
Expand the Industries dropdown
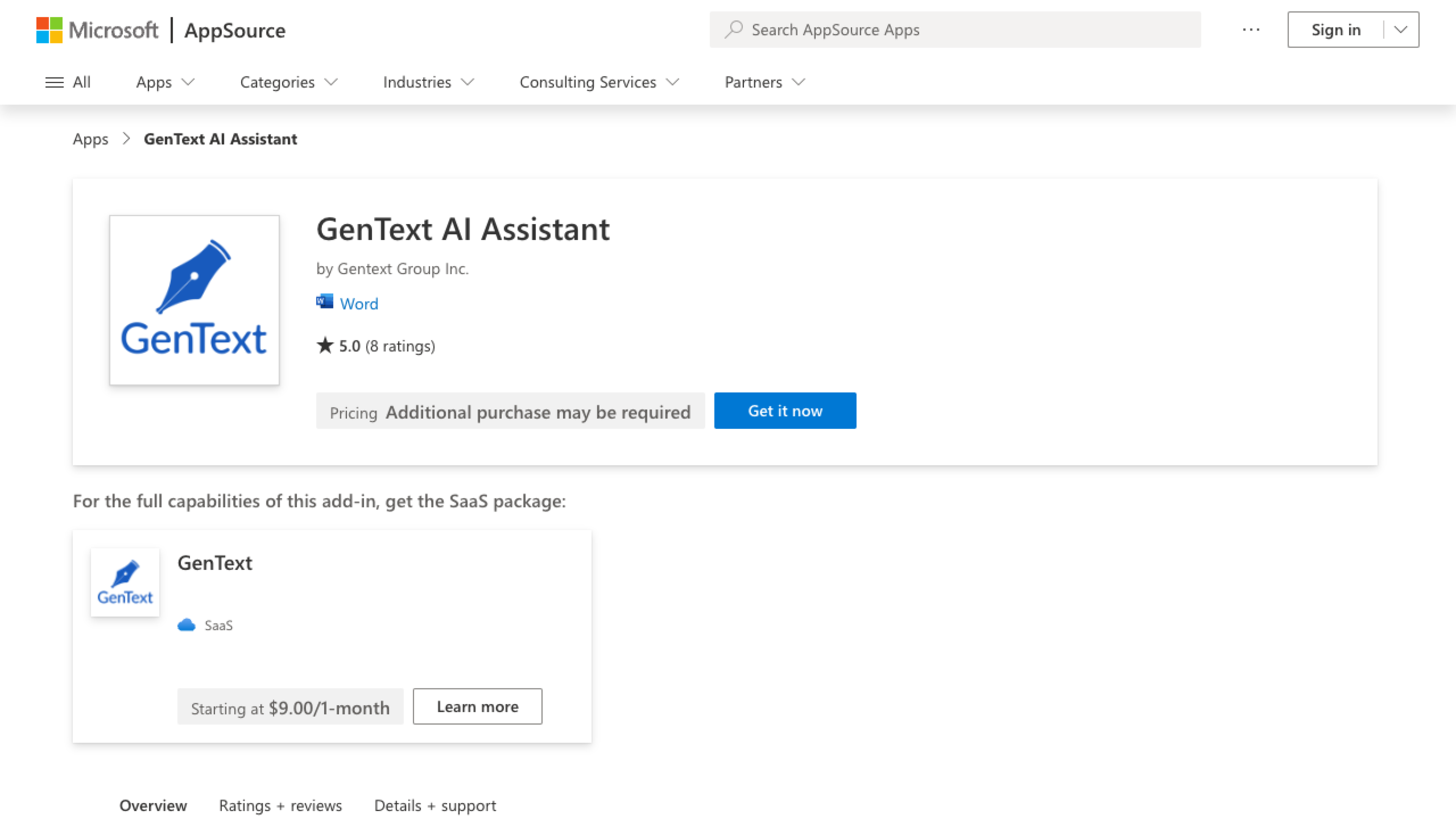(428, 82)
